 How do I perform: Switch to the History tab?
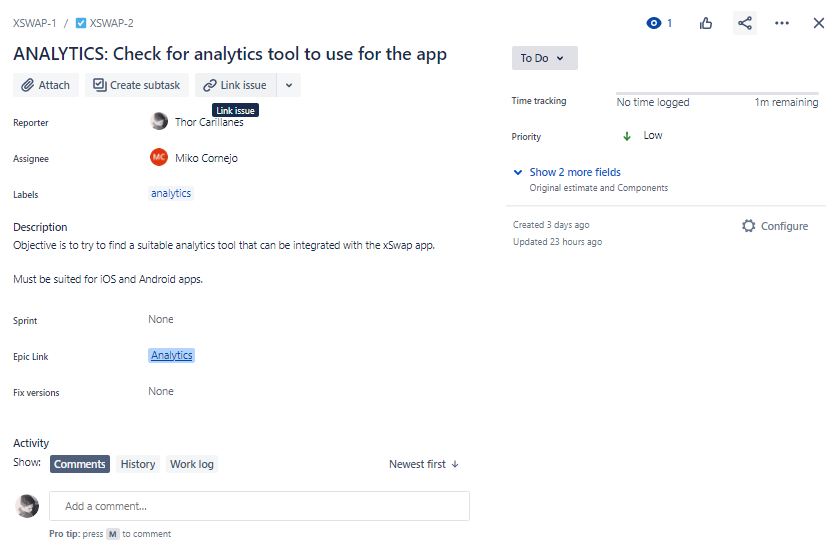(x=138, y=464)
